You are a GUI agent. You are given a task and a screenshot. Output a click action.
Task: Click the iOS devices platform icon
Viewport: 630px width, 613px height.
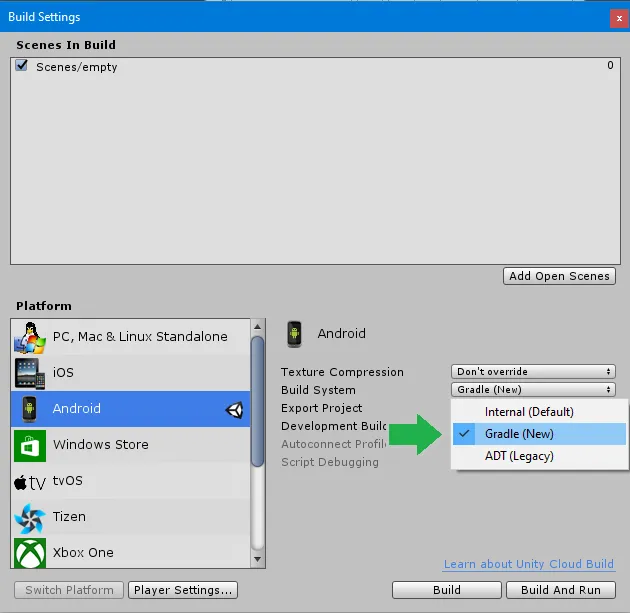[30, 373]
